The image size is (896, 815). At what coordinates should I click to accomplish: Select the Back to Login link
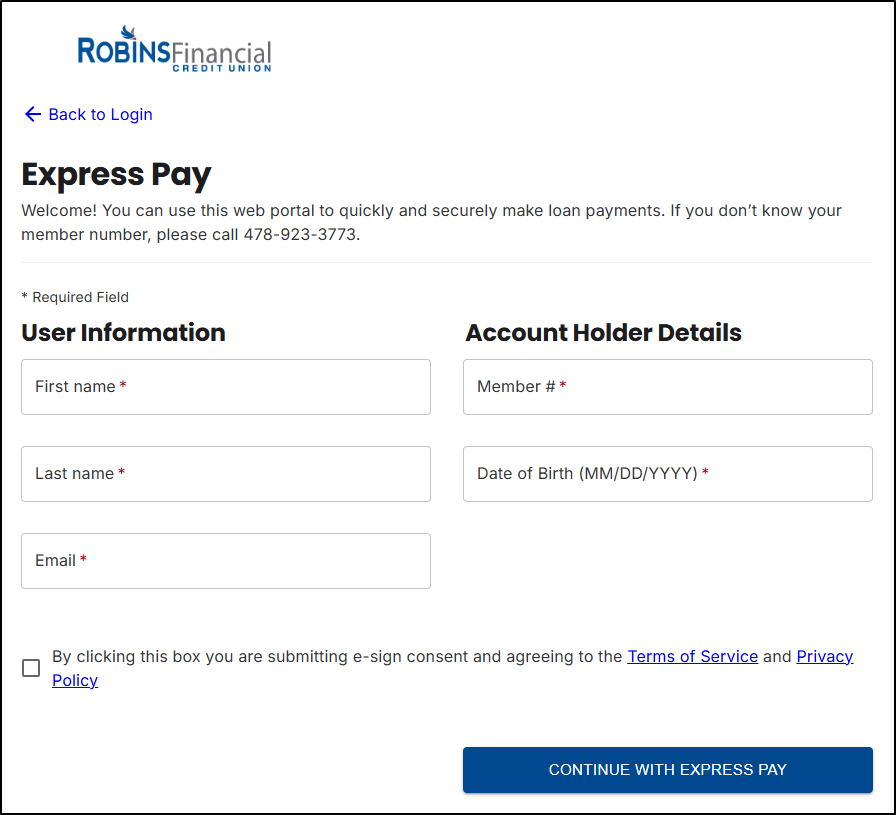click(x=100, y=114)
